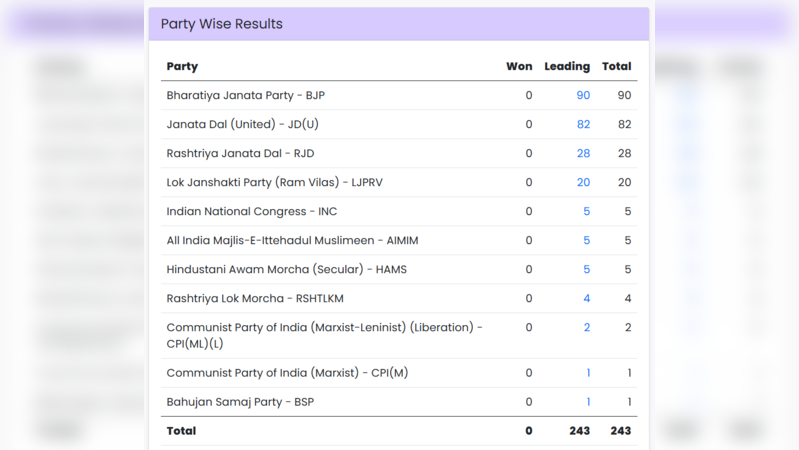Click CPI(ML)(L) leading count 2
Screen dimensions: 799x450
586,328
